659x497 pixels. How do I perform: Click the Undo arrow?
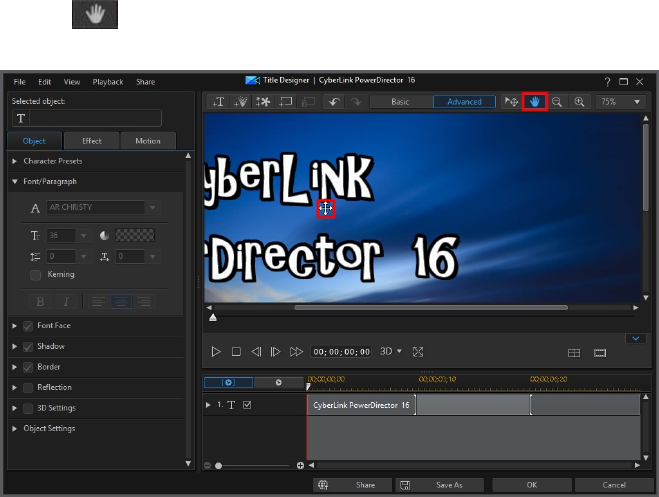point(334,102)
